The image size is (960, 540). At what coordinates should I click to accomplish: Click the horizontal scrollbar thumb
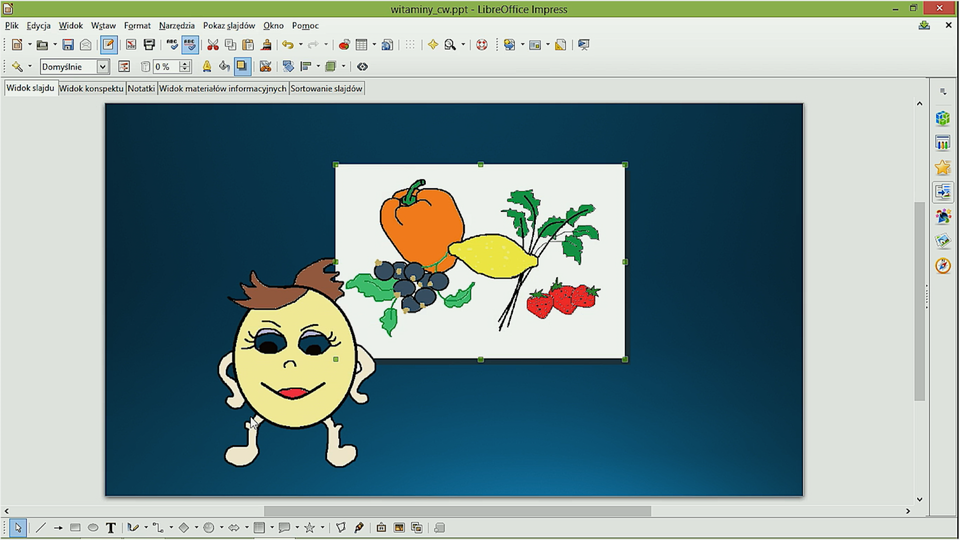tap(457, 511)
